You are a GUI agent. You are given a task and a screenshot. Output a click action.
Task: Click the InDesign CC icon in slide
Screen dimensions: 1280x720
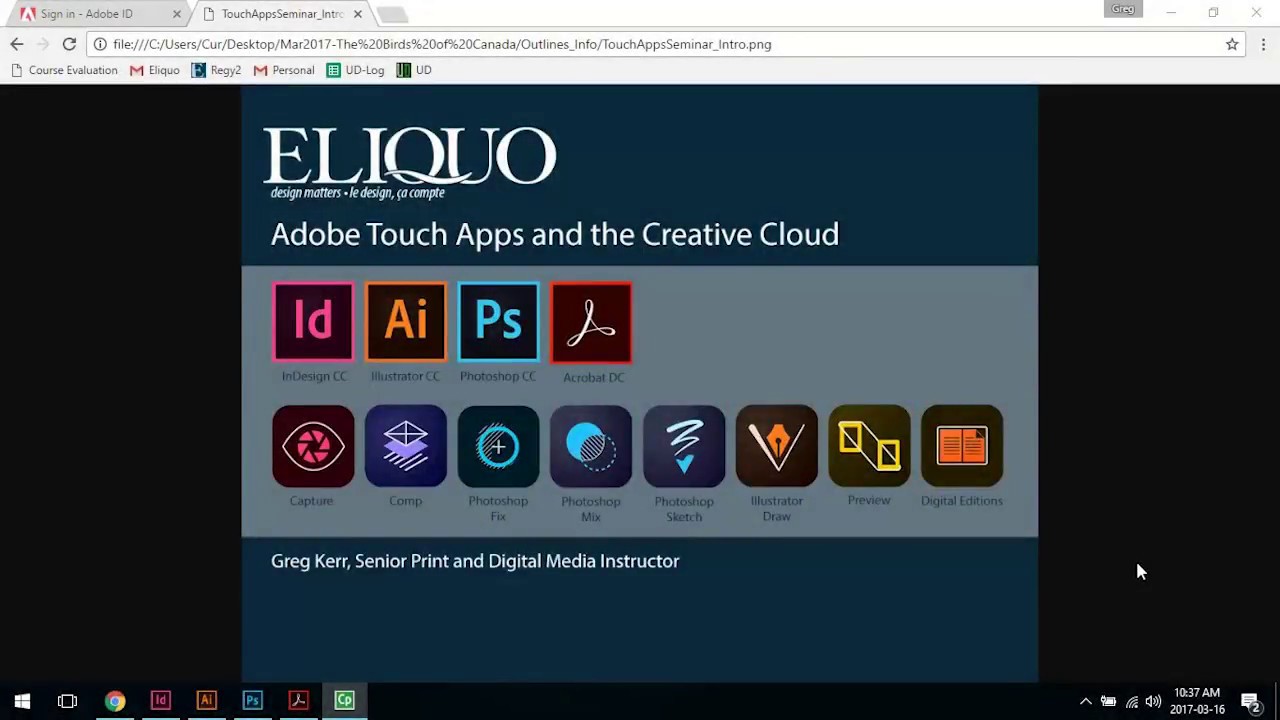point(313,321)
